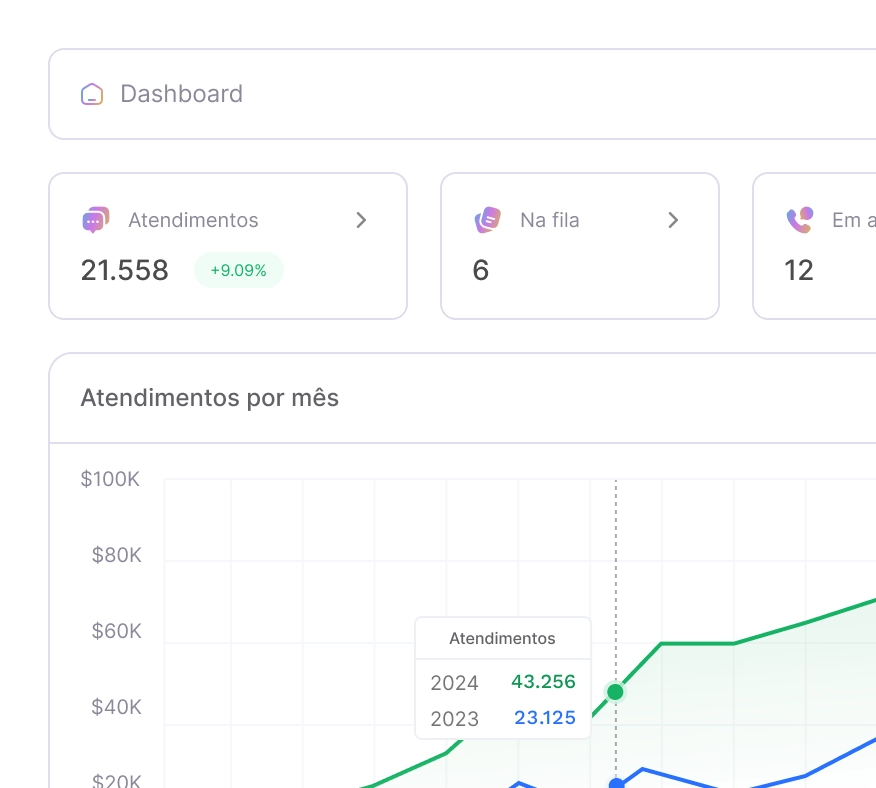
Task: Click the green 2024 data point
Action: pyautogui.click(x=615, y=692)
